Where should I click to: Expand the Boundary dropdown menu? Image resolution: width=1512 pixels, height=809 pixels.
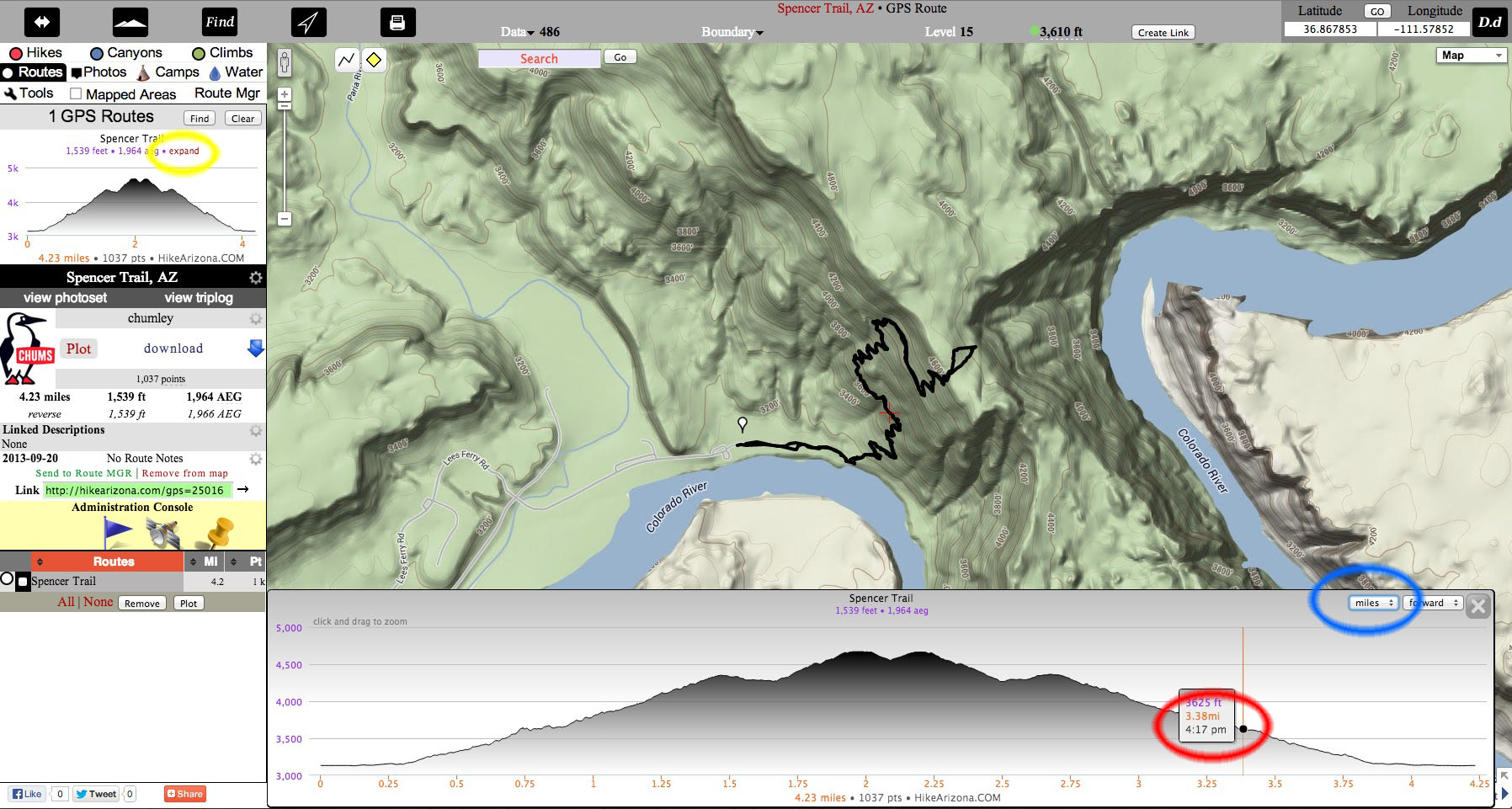pyautogui.click(x=732, y=32)
